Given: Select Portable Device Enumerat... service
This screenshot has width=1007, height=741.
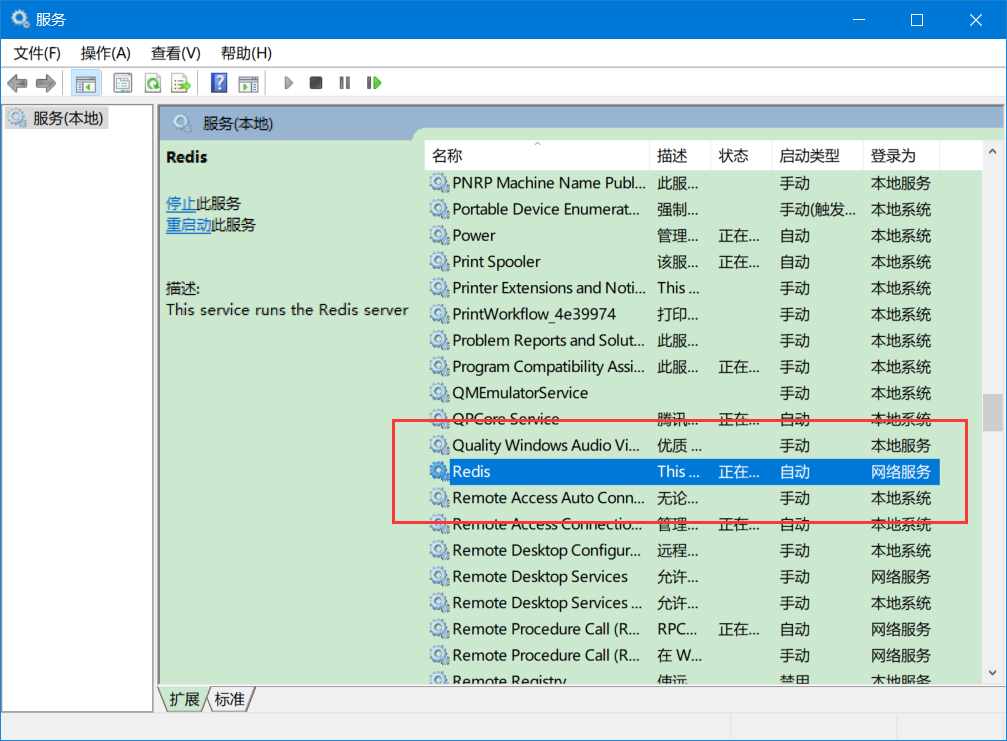Looking at the screenshot, I should 684,209.
